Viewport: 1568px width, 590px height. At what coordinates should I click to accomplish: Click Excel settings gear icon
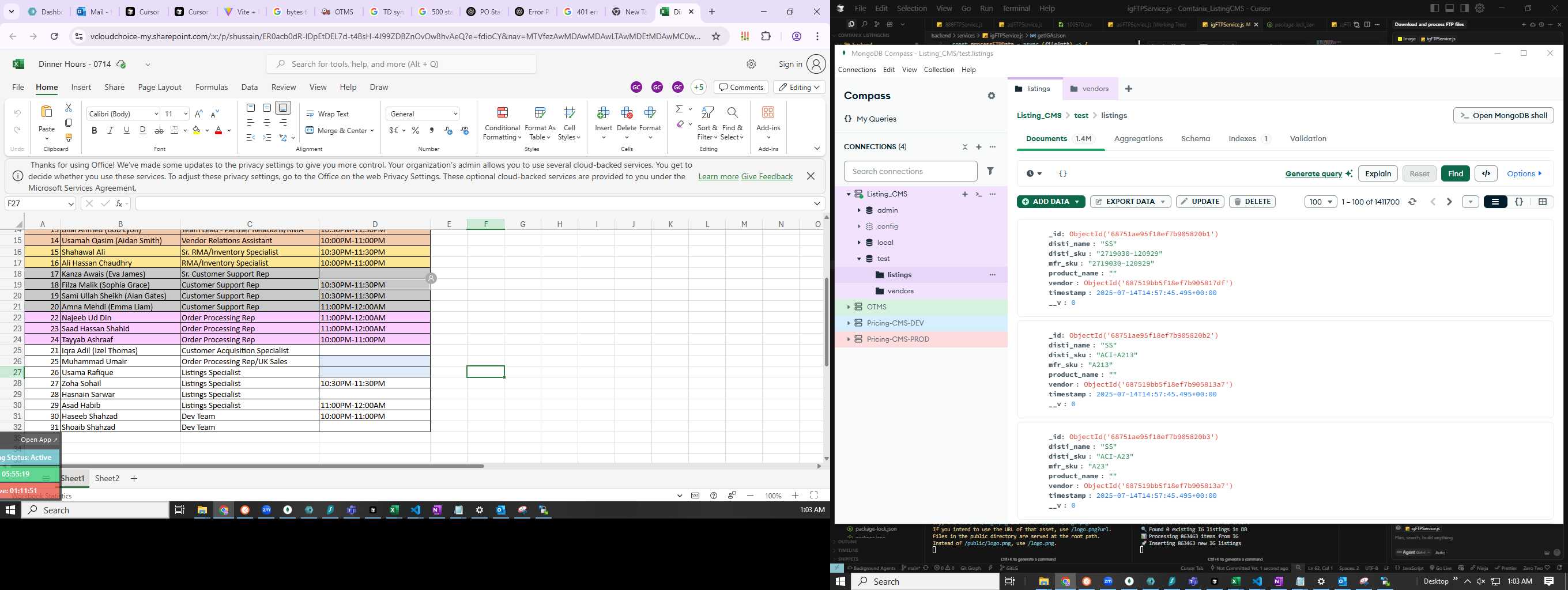tap(751, 64)
